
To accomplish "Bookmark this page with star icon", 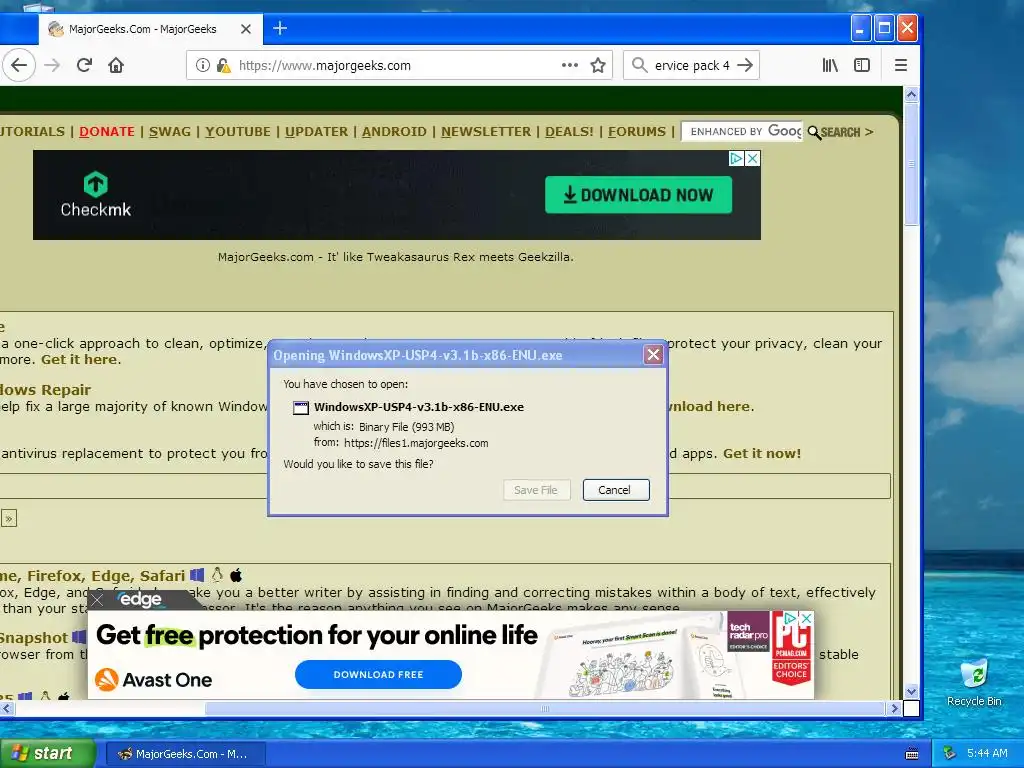I will [x=598, y=65].
